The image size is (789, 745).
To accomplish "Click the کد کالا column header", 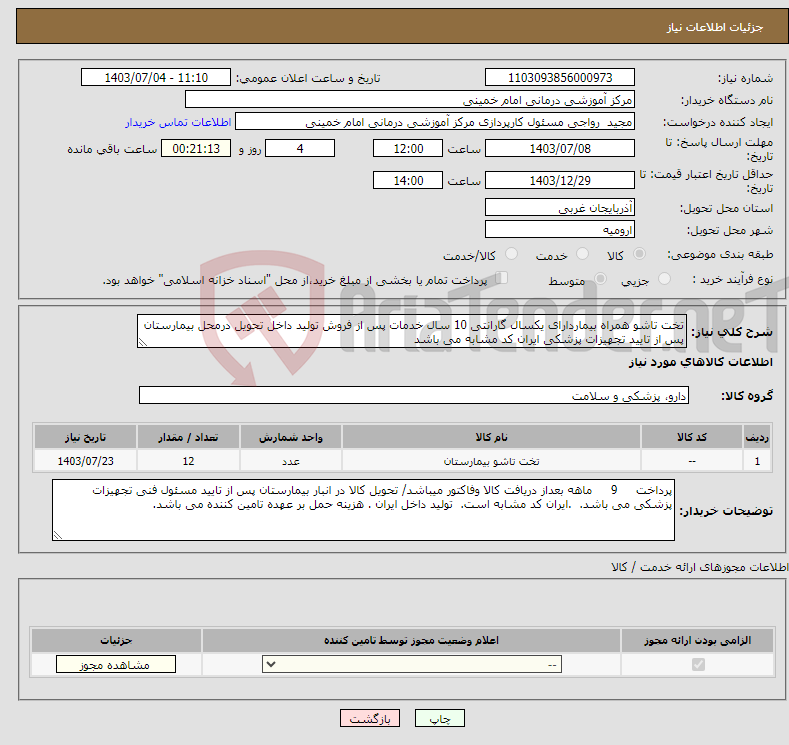I will [x=692, y=437].
